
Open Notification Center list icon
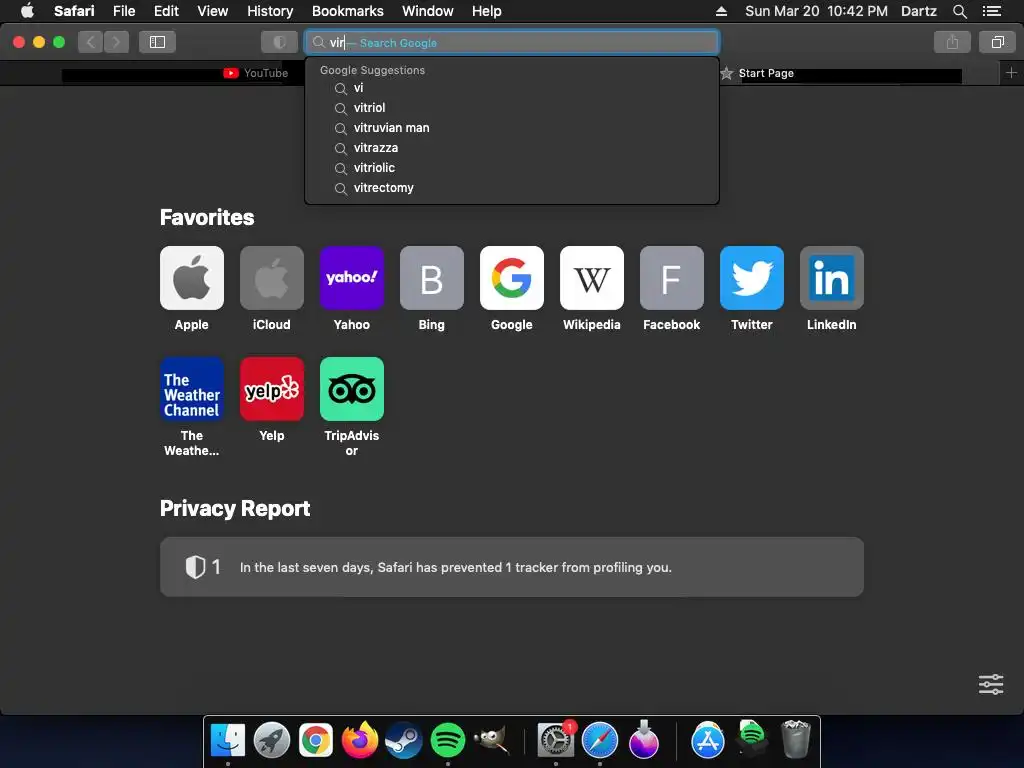tap(991, 11)
